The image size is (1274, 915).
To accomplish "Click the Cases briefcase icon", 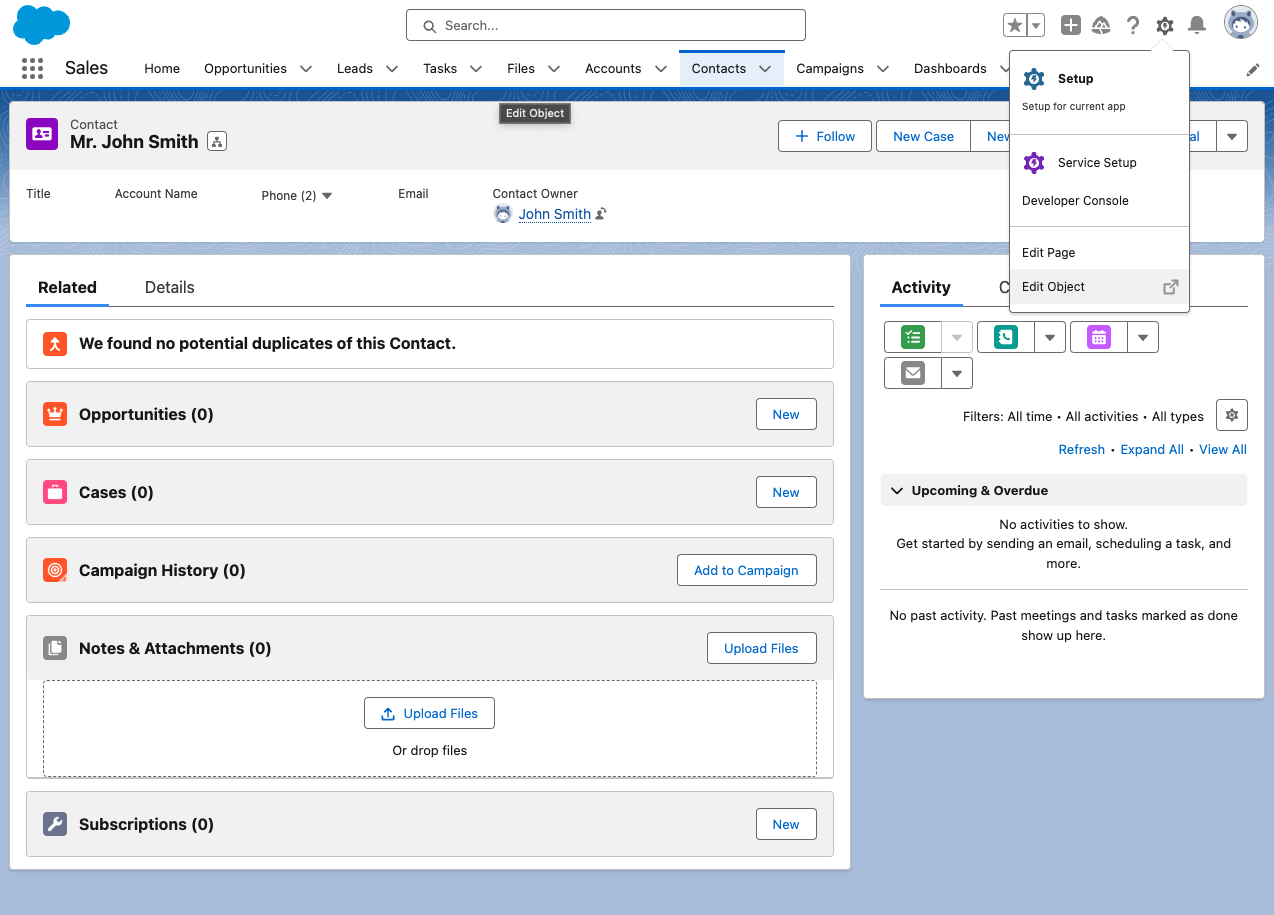I will [54, 492].
